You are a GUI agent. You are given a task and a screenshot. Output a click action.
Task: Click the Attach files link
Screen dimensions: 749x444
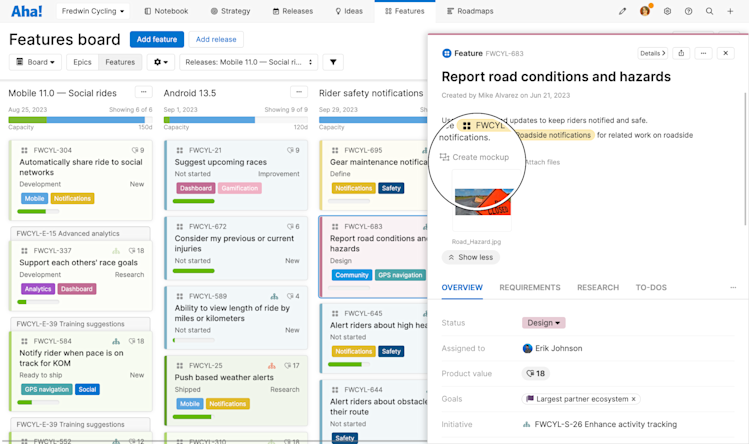[542, 162]
